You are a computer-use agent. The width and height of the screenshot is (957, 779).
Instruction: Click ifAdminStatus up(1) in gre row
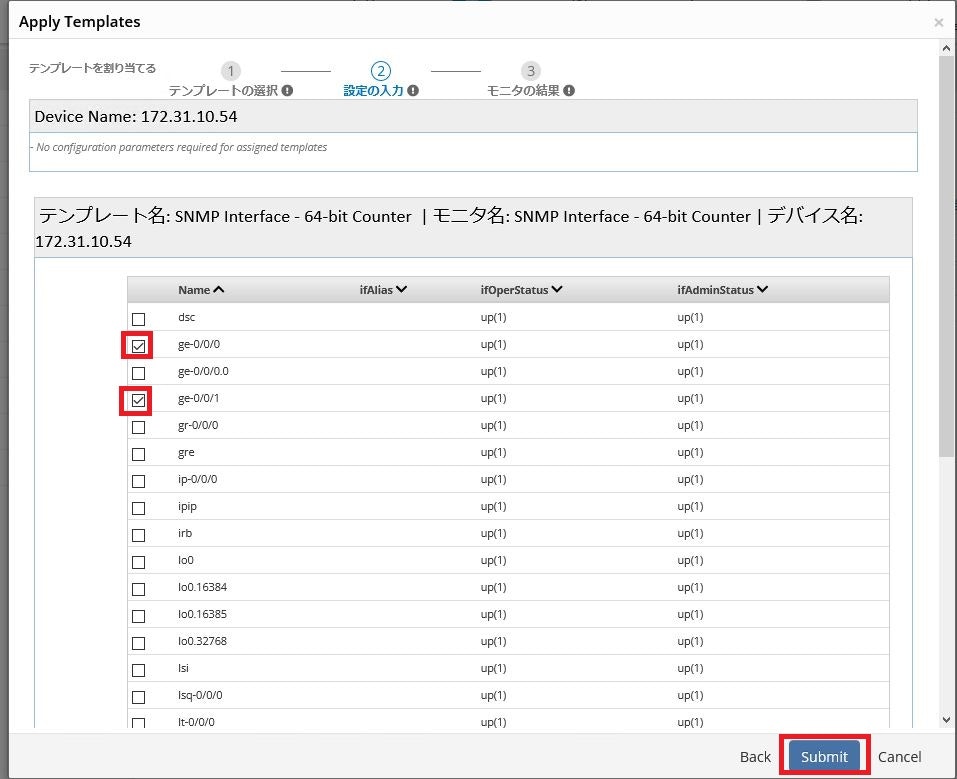coord(690,452)
